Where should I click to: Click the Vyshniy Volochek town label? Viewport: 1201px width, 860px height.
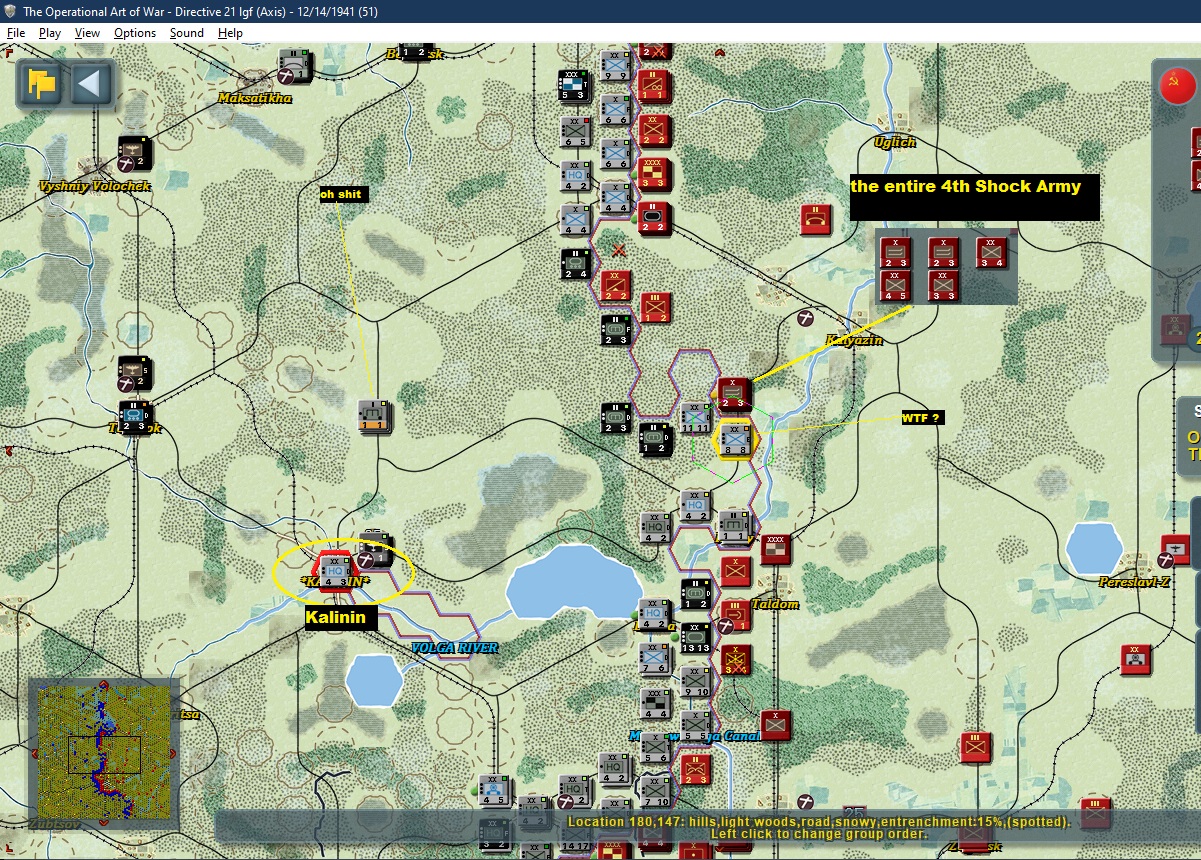coord(94,186)
